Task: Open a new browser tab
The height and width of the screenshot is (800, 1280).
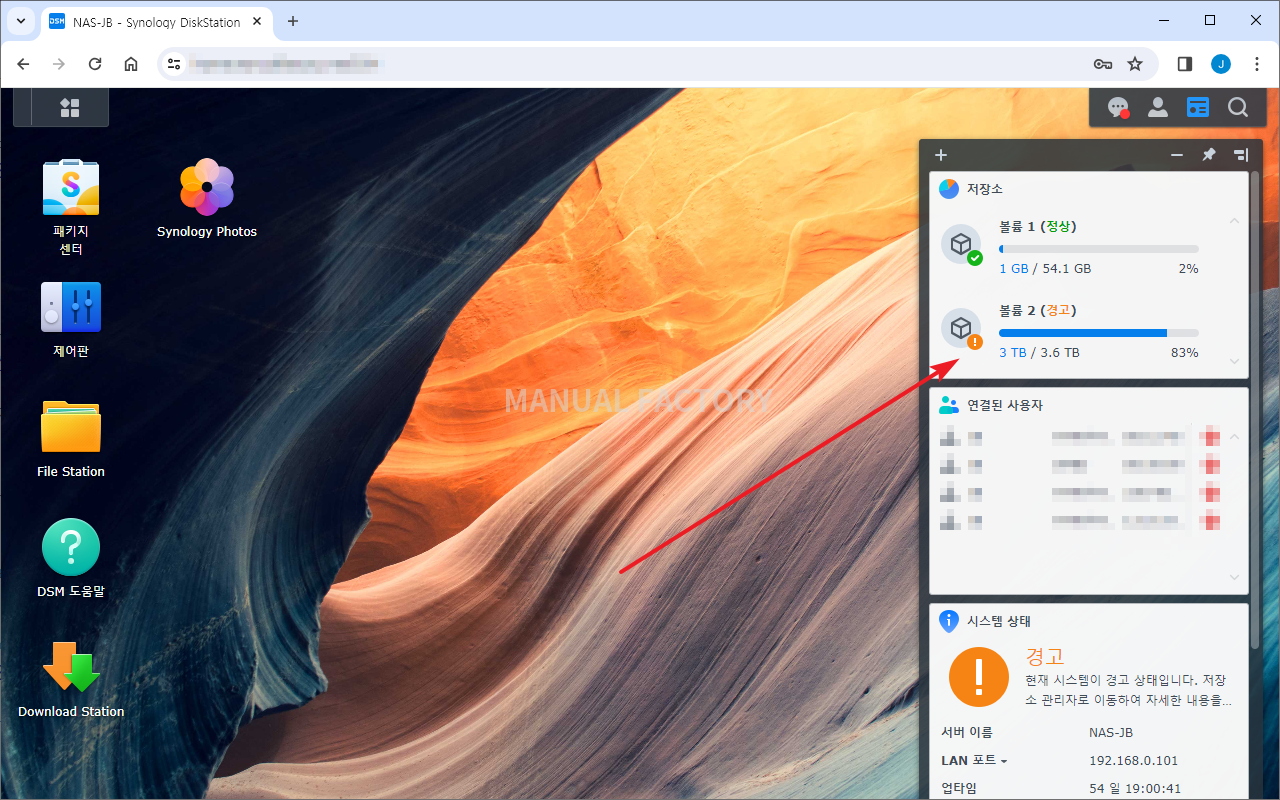Action: (293, 21)
